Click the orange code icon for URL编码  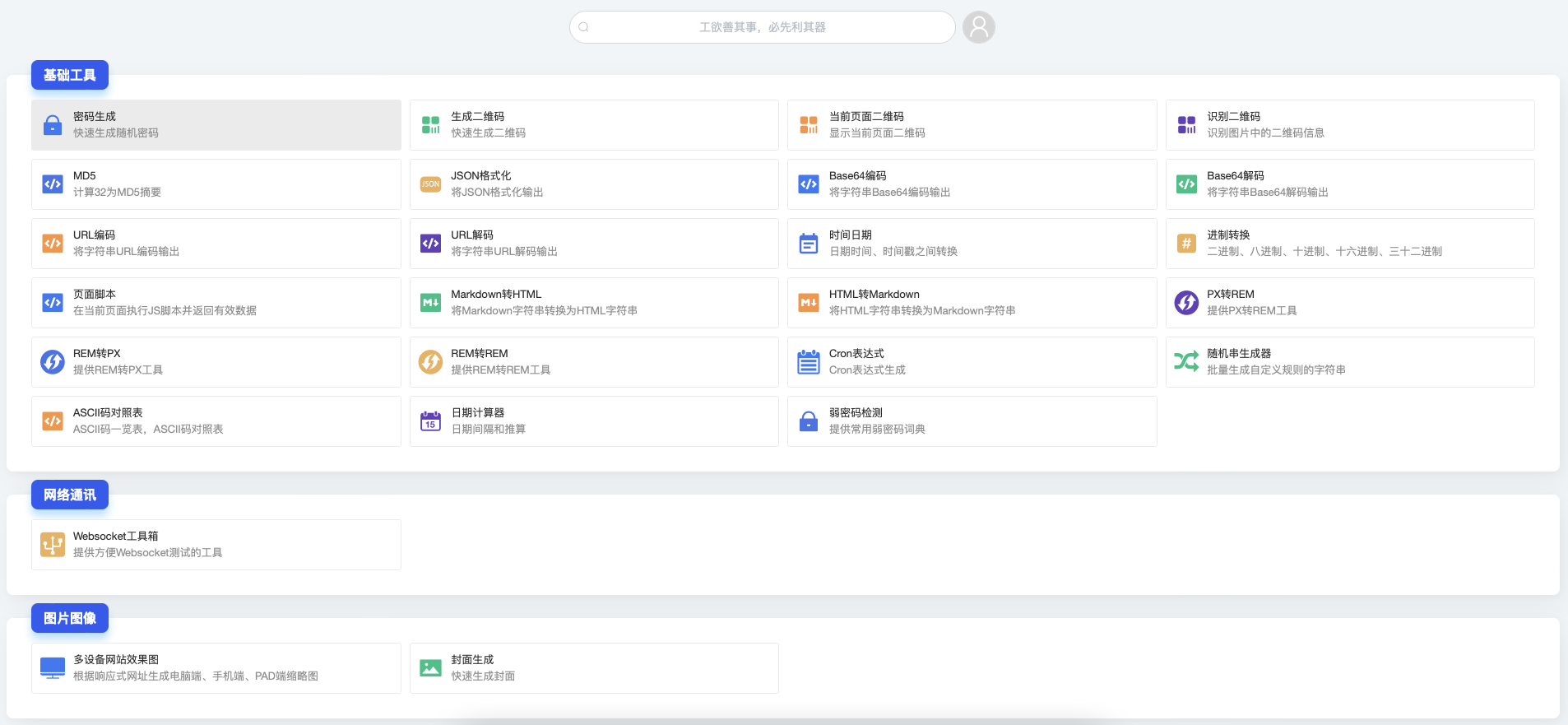(x=53, y=244)
